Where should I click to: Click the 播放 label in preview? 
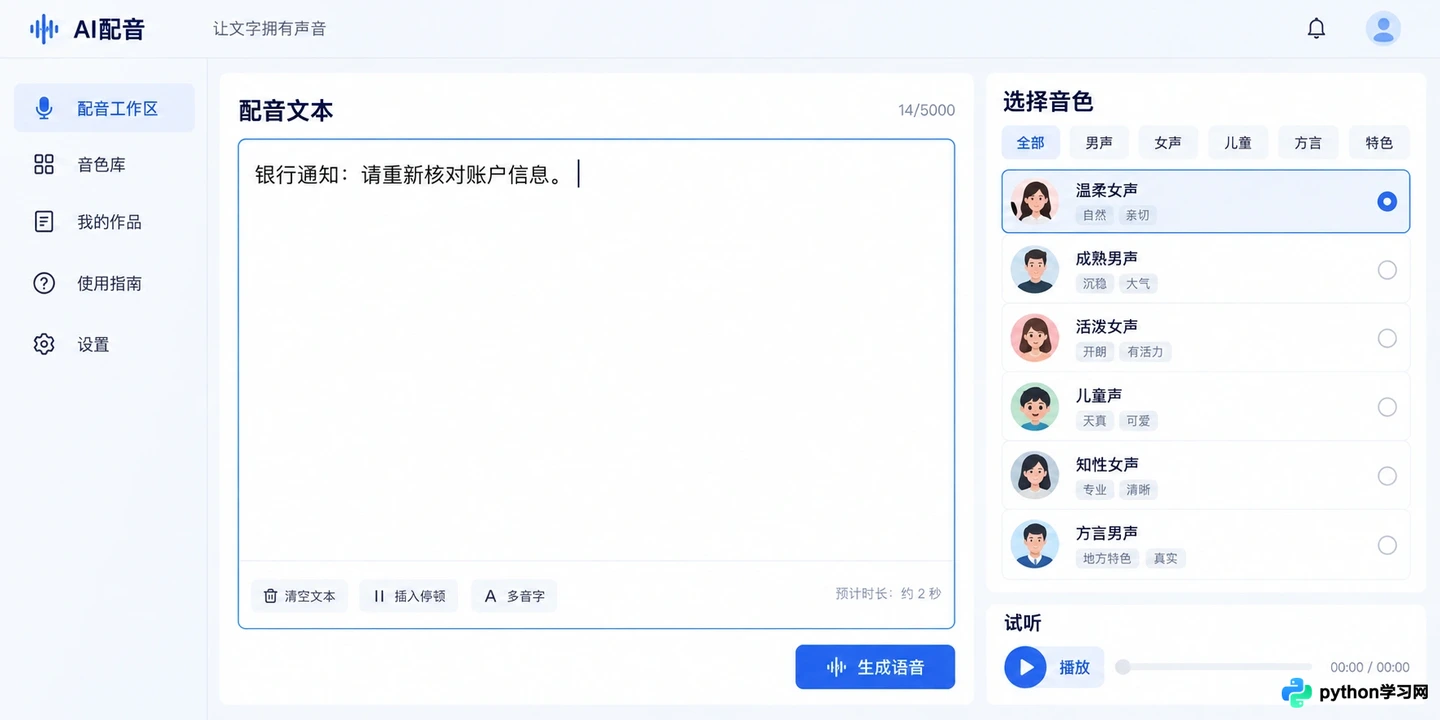(1074, 667)
